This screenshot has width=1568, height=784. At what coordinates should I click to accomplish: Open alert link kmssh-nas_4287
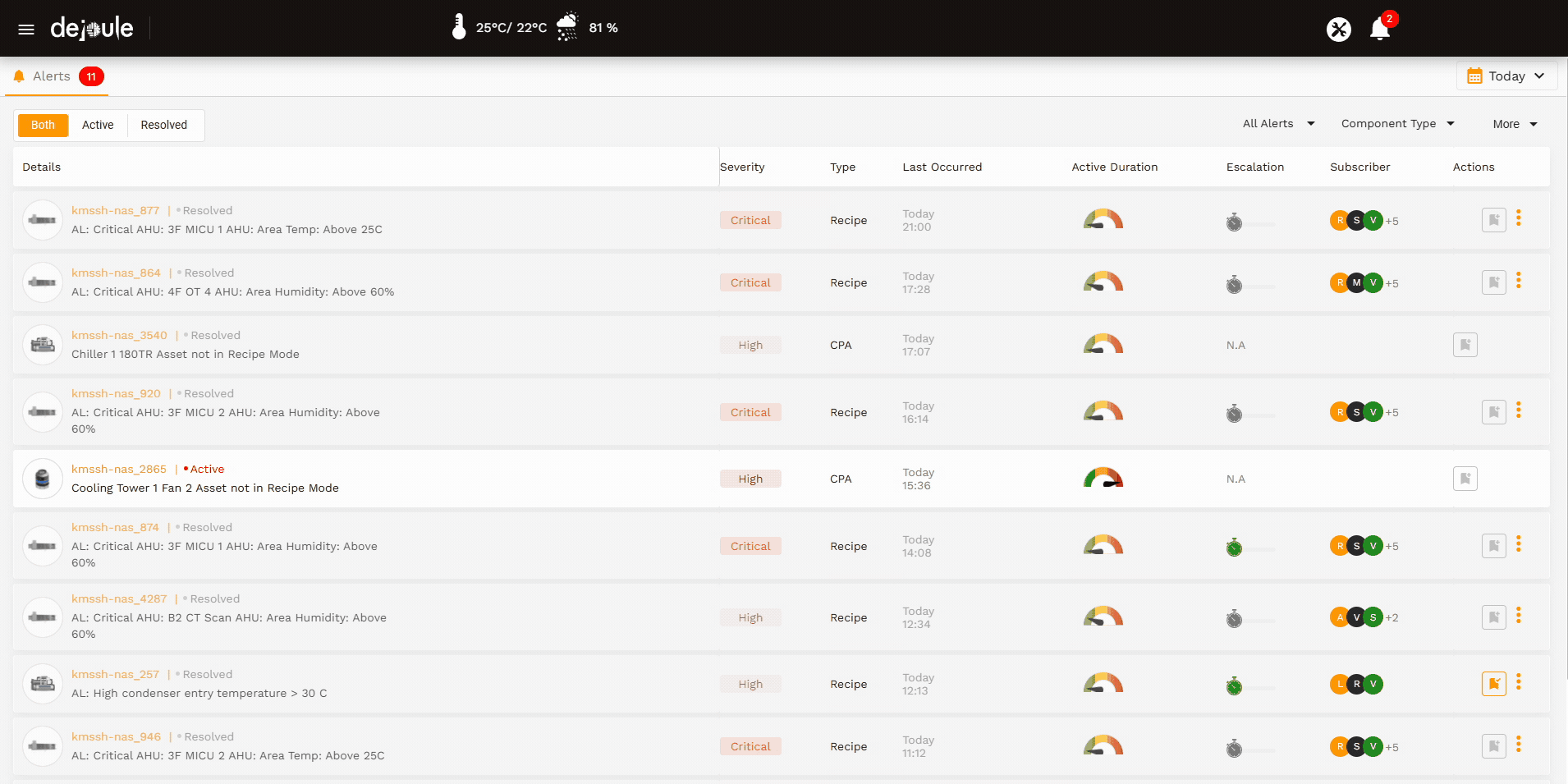pos(119,598)
